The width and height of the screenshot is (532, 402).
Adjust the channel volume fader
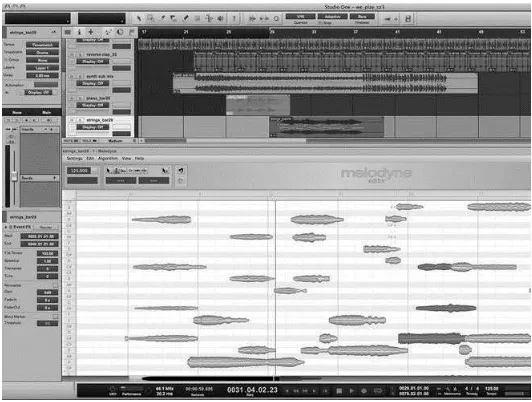(14, 176)
